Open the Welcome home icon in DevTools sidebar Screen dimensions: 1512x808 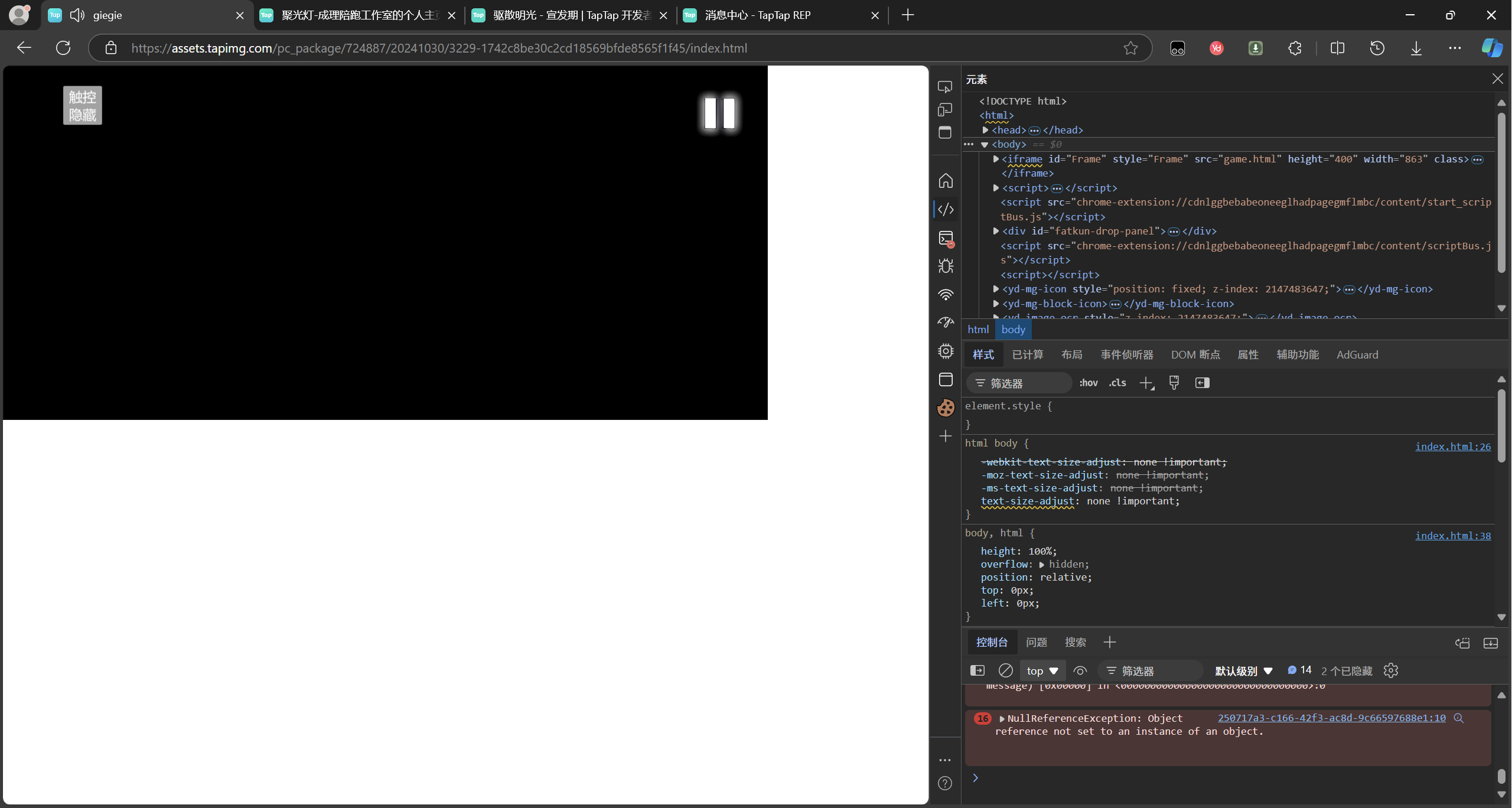tap(946, 180)
